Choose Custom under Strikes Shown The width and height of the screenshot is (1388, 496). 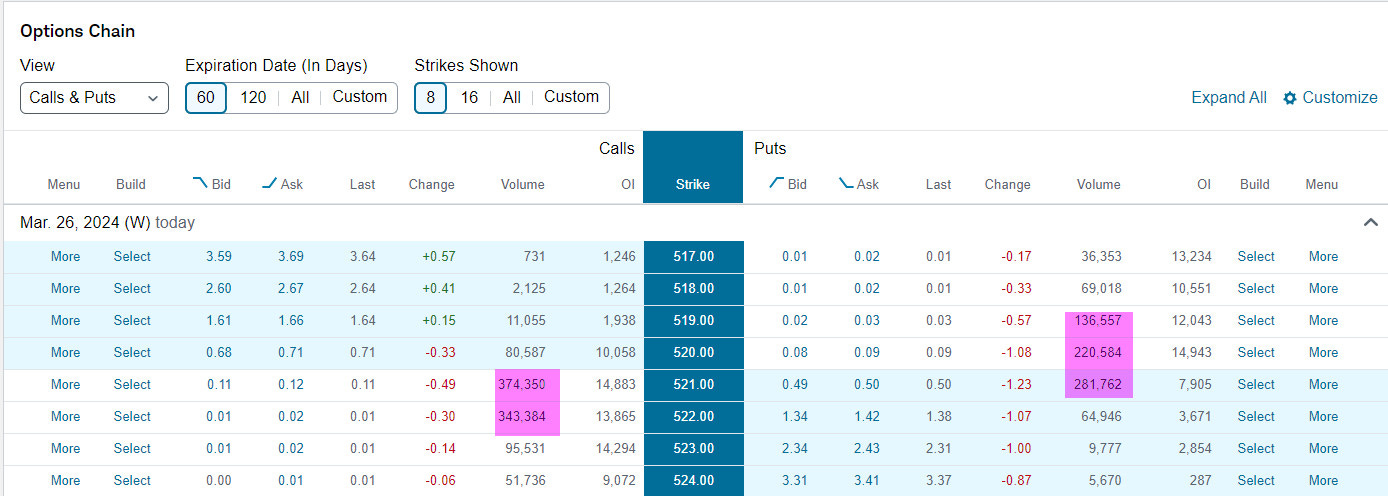(x=571, y=97)
